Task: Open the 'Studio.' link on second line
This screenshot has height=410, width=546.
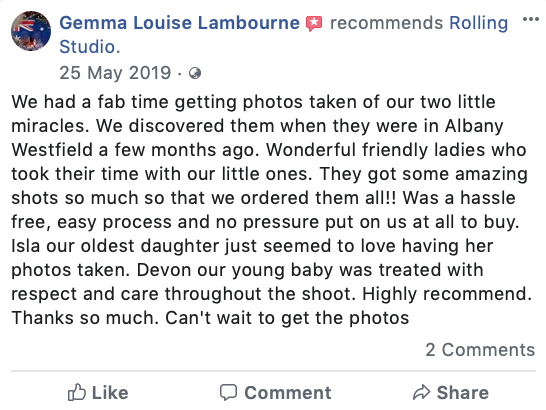Action: (x=89, y=47)
